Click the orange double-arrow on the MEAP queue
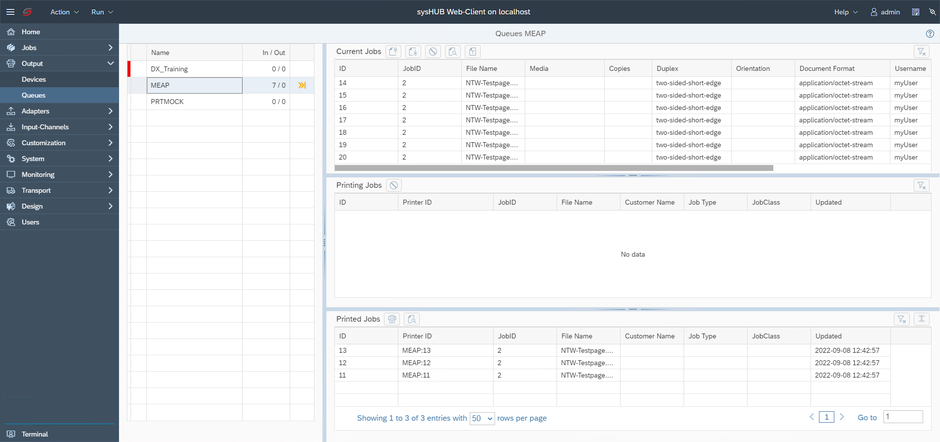The width and height of the screenshot is (940, 442). 302,86
